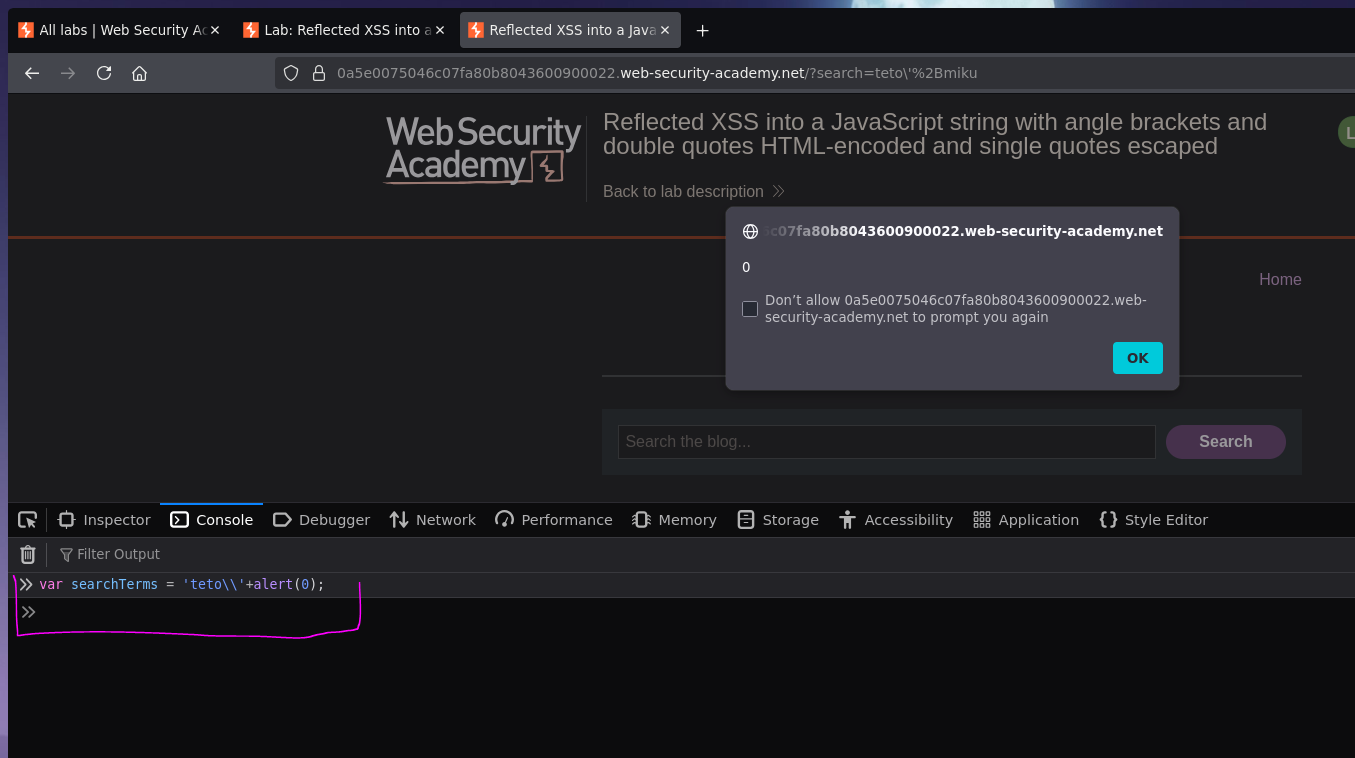Click the Search button
The height and width of the screenshot is (758, 1355).
pos(1225,442)
